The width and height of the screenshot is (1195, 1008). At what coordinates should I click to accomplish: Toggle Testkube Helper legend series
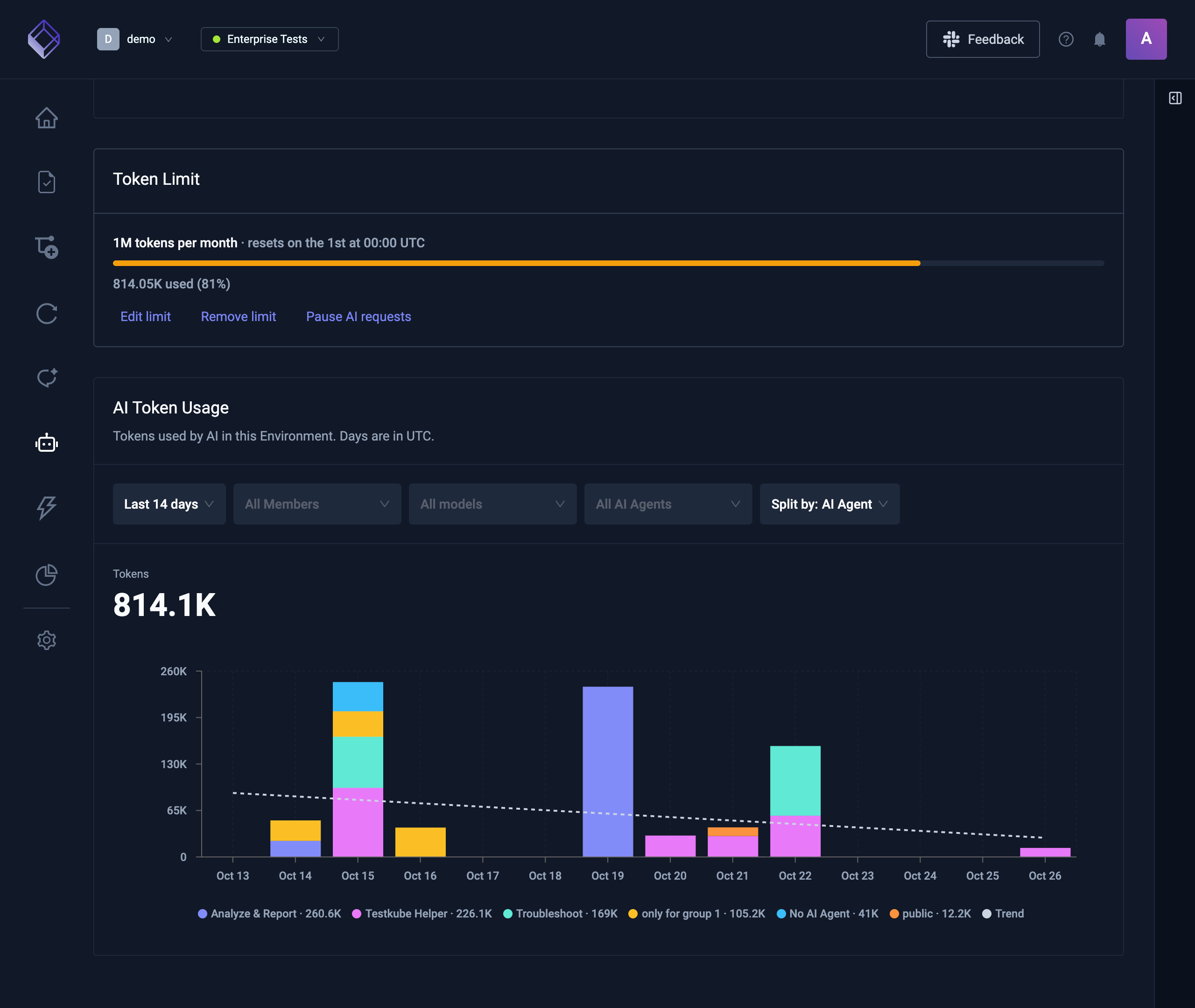422,913
